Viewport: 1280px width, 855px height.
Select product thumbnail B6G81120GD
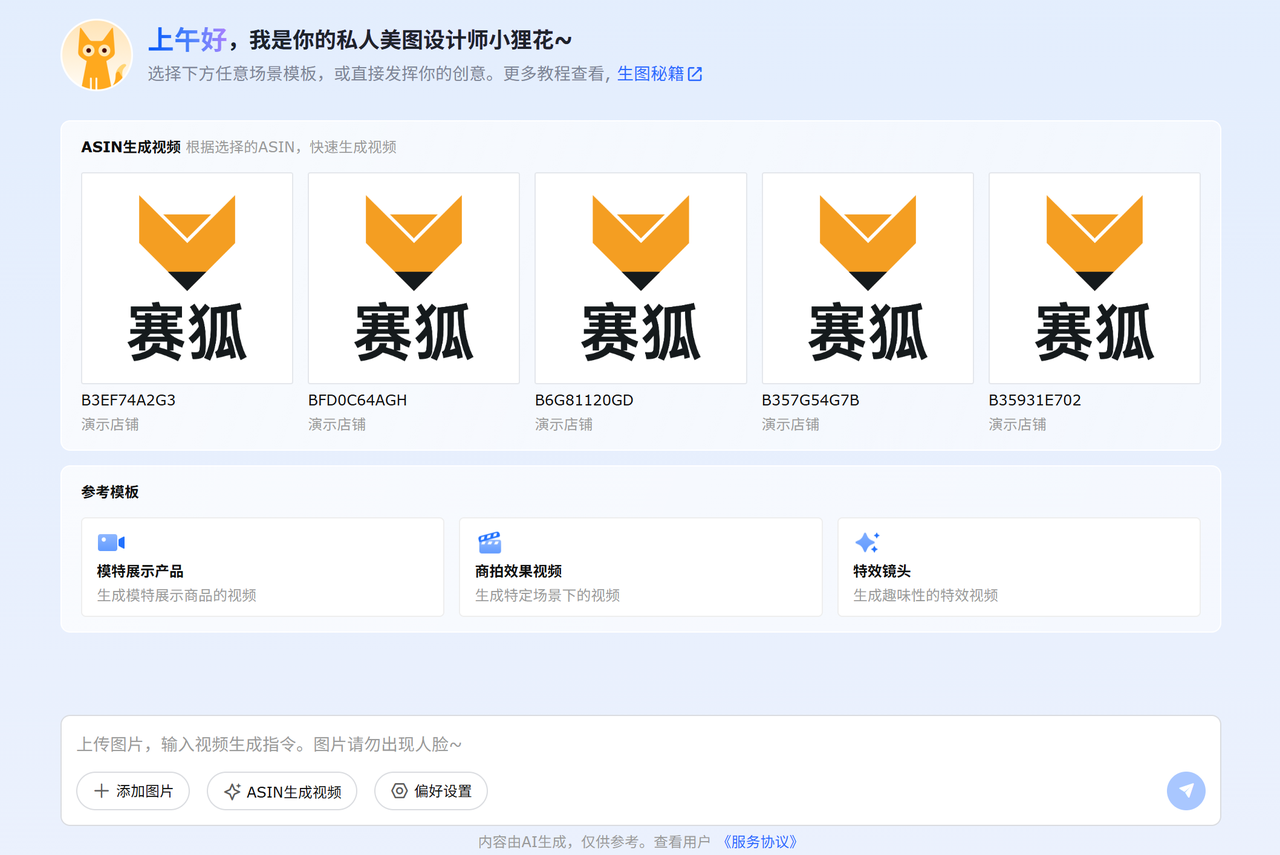click(x=641, y=278)
